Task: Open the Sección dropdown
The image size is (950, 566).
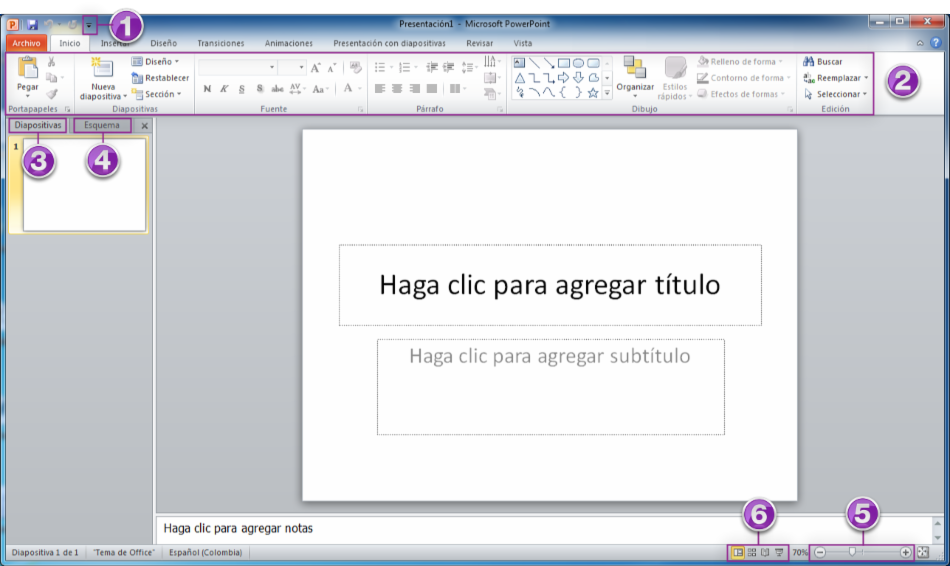Action: [157, 94]
